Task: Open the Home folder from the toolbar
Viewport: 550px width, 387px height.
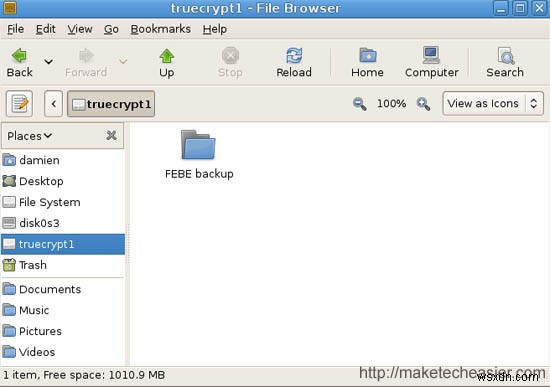Action: coord(367,62)
